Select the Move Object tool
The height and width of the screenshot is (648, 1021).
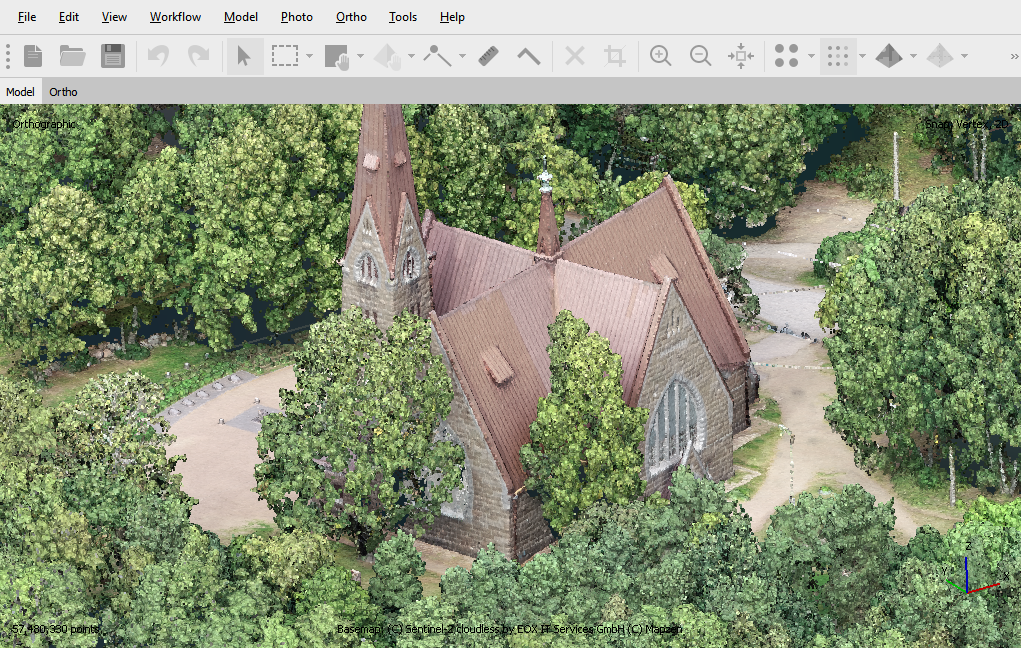pos(388,57)
